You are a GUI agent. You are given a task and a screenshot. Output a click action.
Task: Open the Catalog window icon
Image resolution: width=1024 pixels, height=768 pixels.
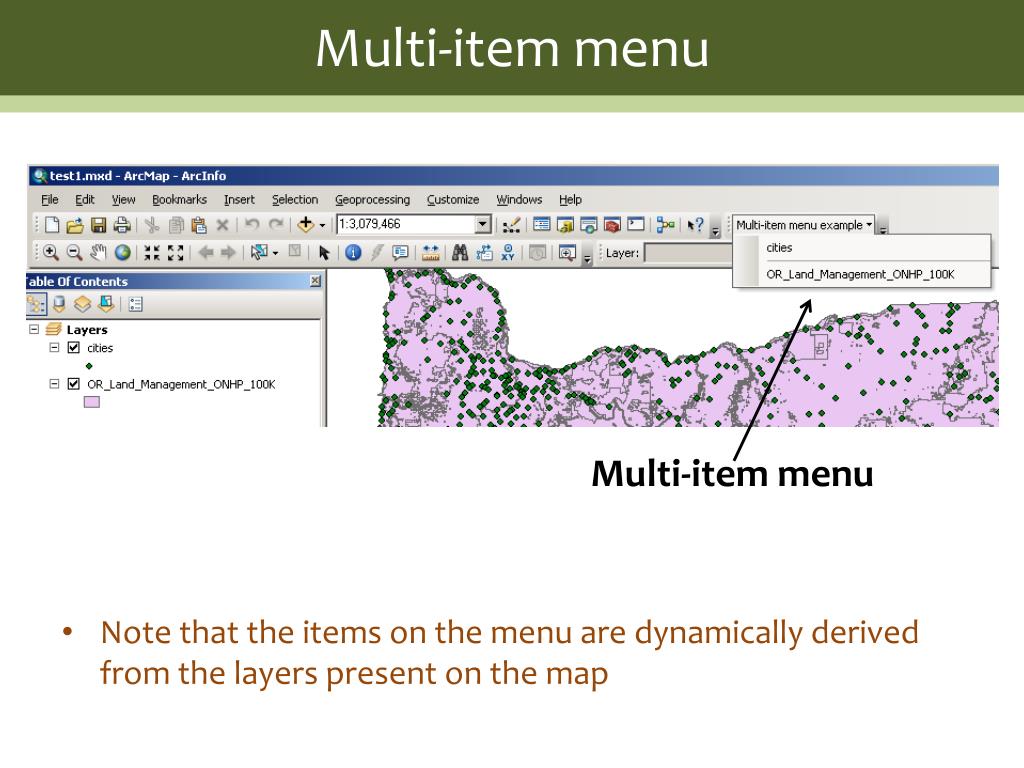click(x=565, y=225)
